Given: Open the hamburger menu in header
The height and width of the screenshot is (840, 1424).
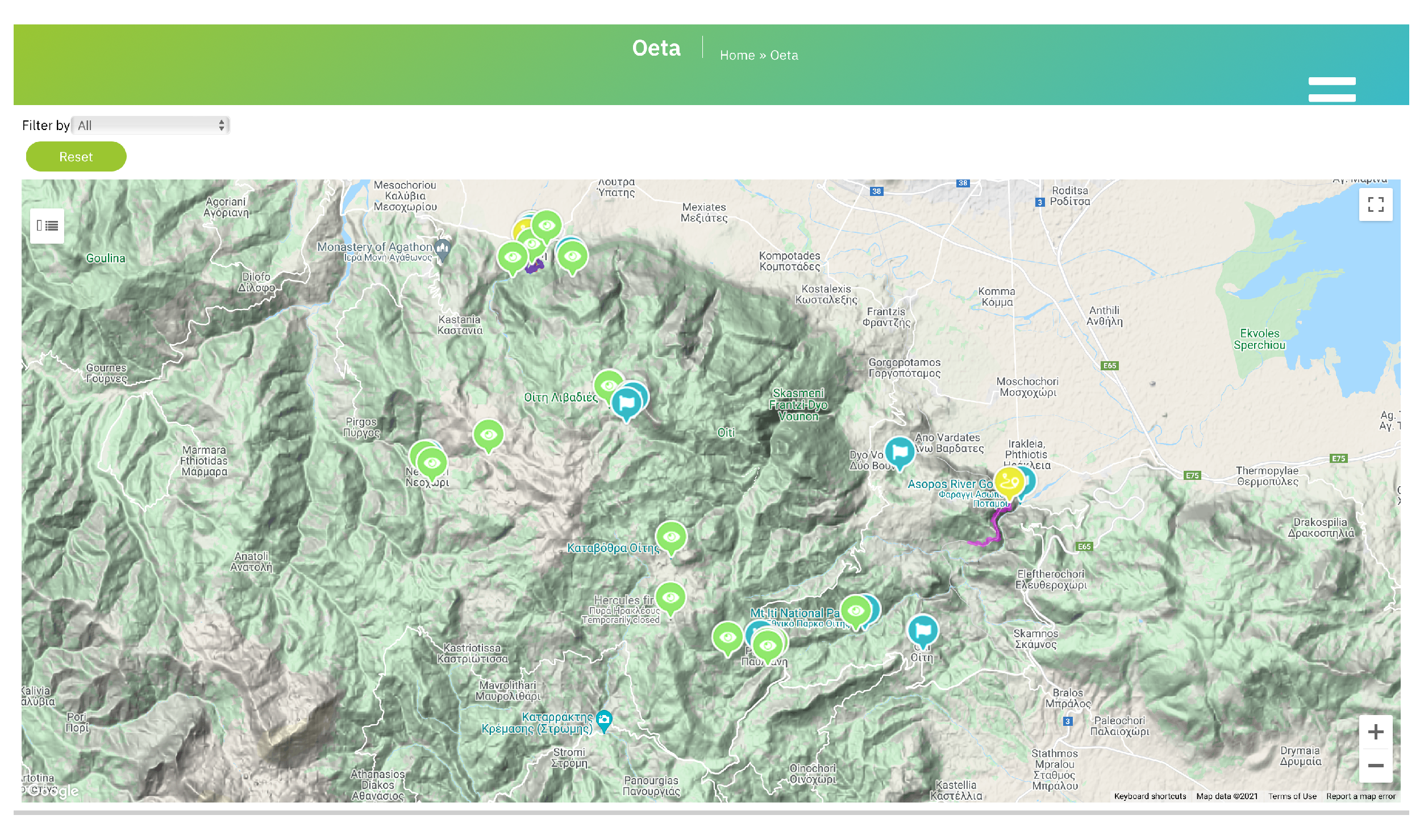Looking at the screenshot, I should [1331, 90].
